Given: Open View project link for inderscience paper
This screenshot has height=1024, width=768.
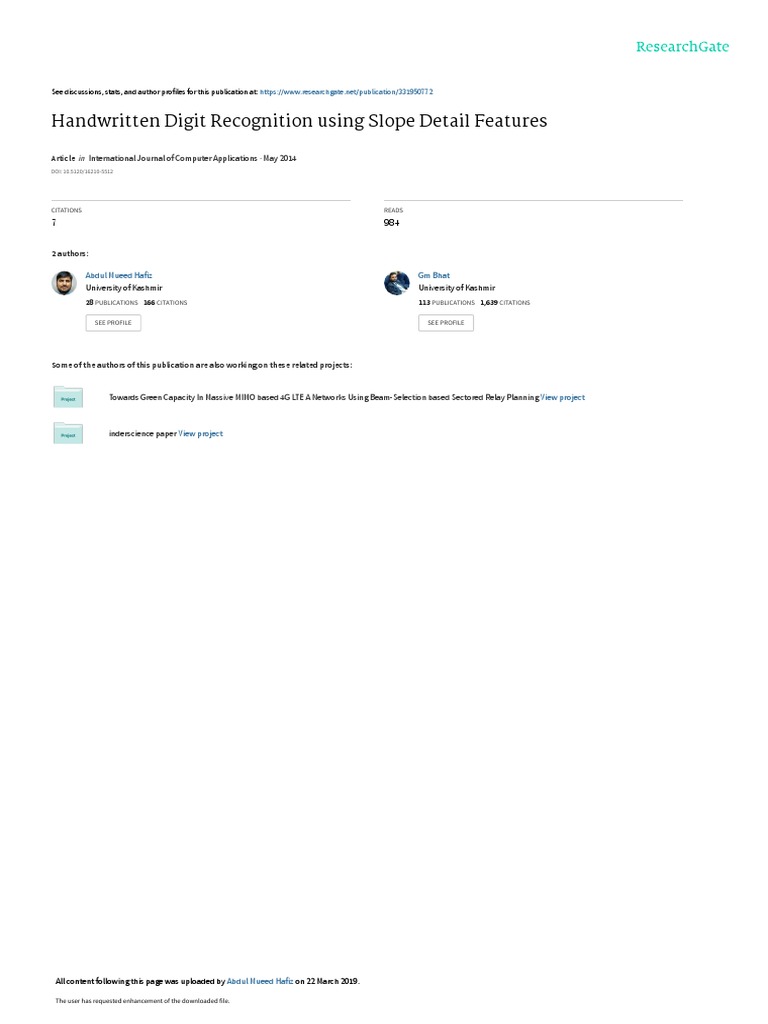Looking at the screenshot, I should 200,434.
